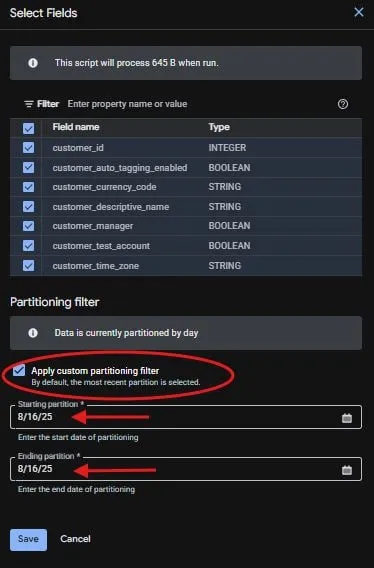Open the filter help question-mark icon
The height and width of the screenshot is (568, 374).
[343, 104]
